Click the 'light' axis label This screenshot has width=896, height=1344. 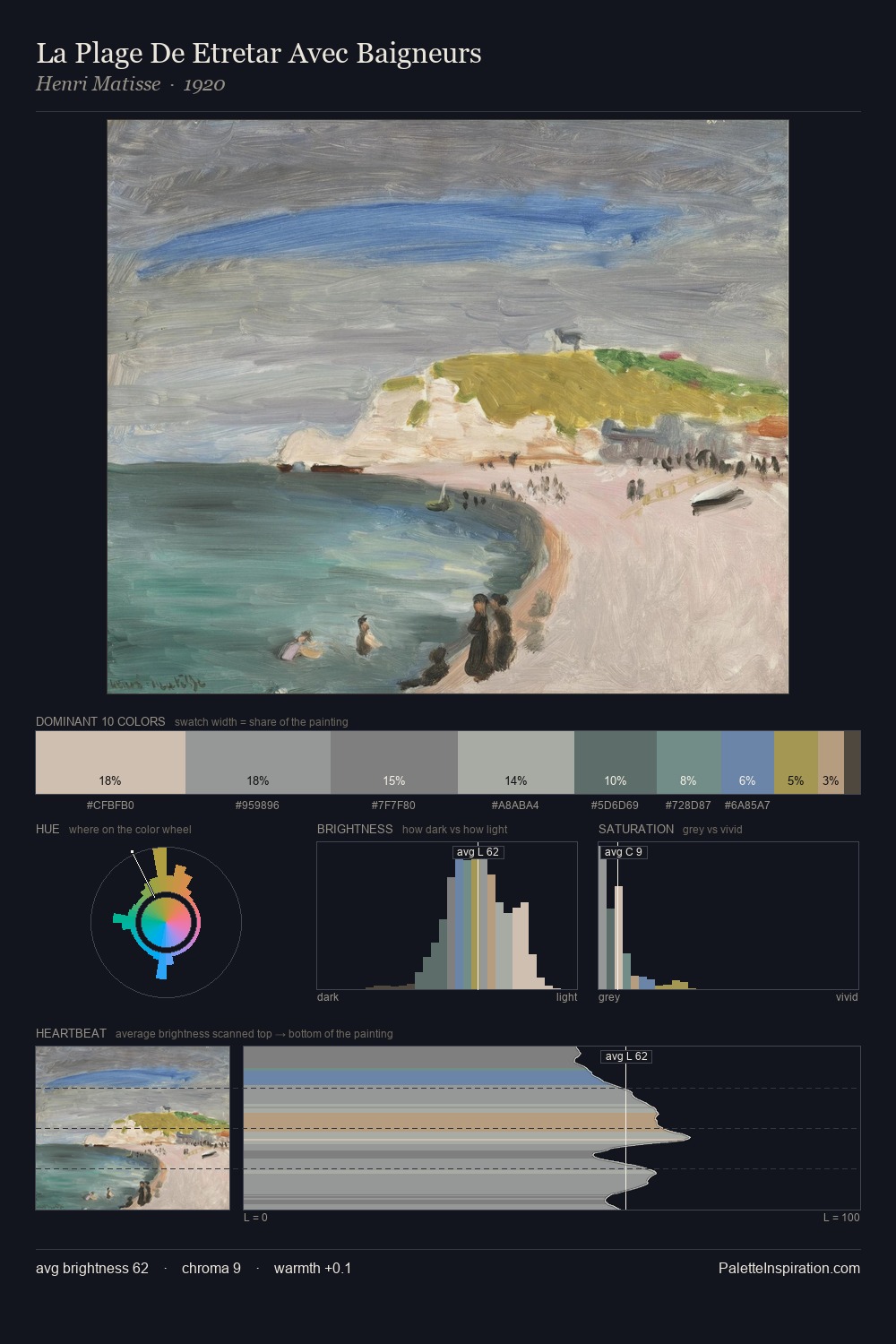(567, 997)
